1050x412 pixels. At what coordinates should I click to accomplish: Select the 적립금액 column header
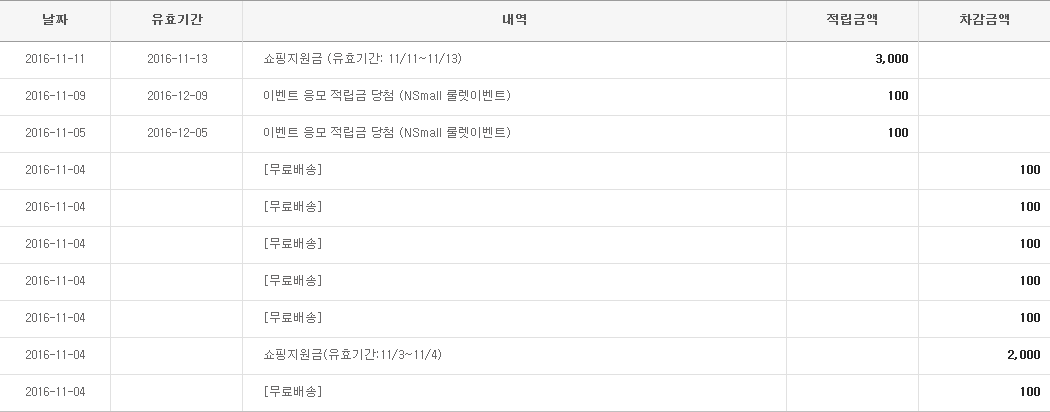pyautogui.click(x=852, y=20)
